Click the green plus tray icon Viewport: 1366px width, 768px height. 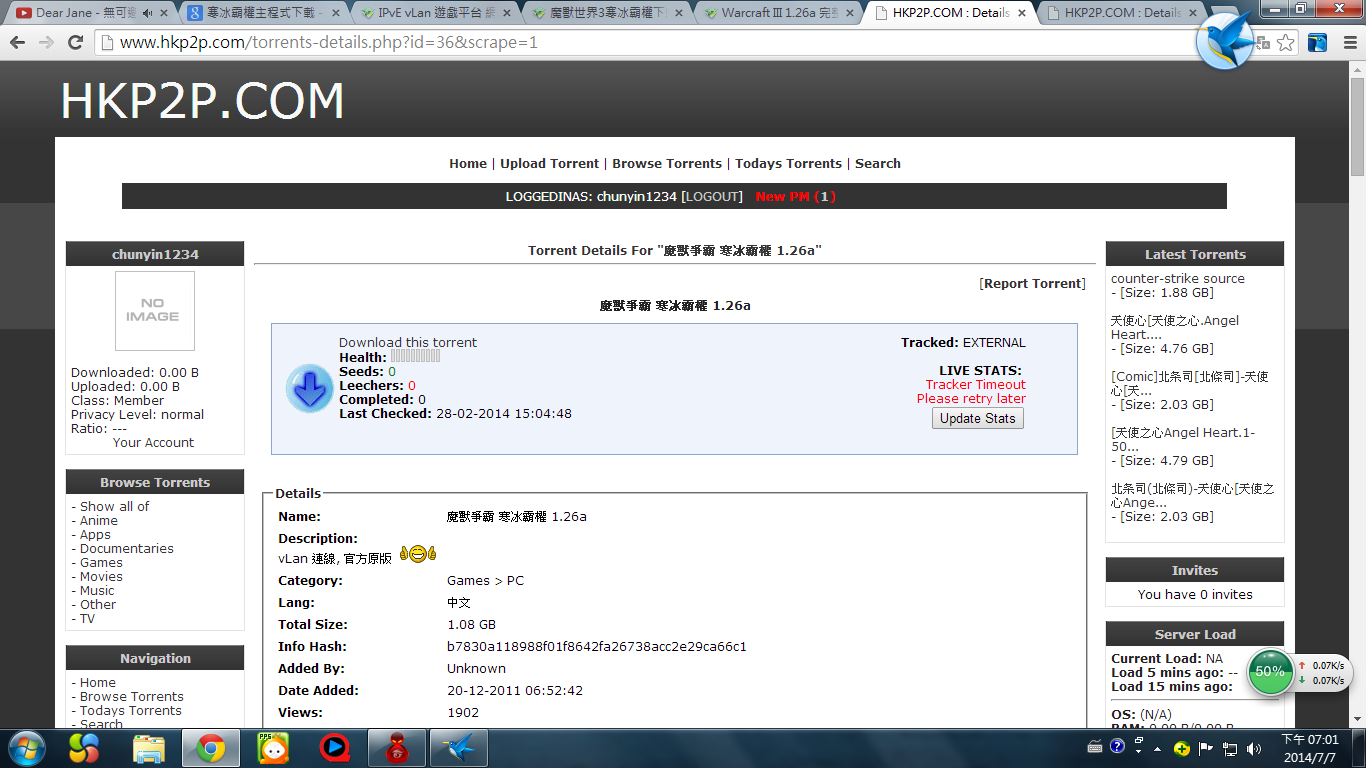pyautogui.click(x=1182, y=748)
